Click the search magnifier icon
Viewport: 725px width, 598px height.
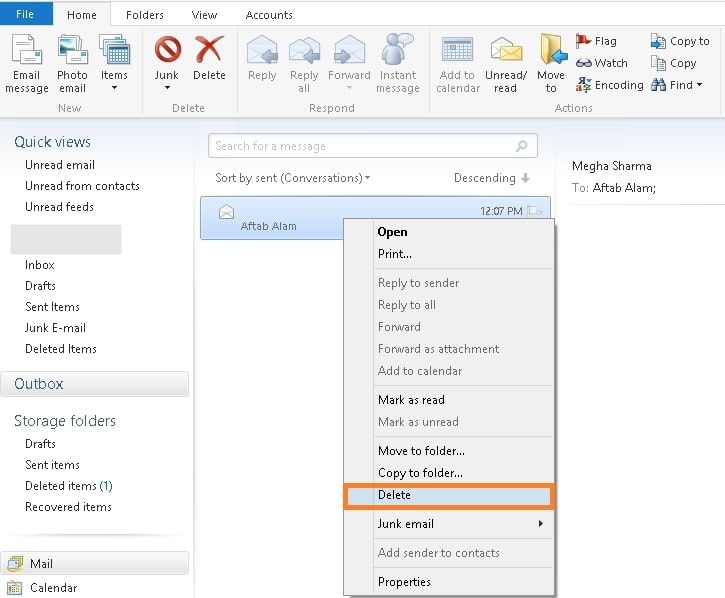pos(522,146)
